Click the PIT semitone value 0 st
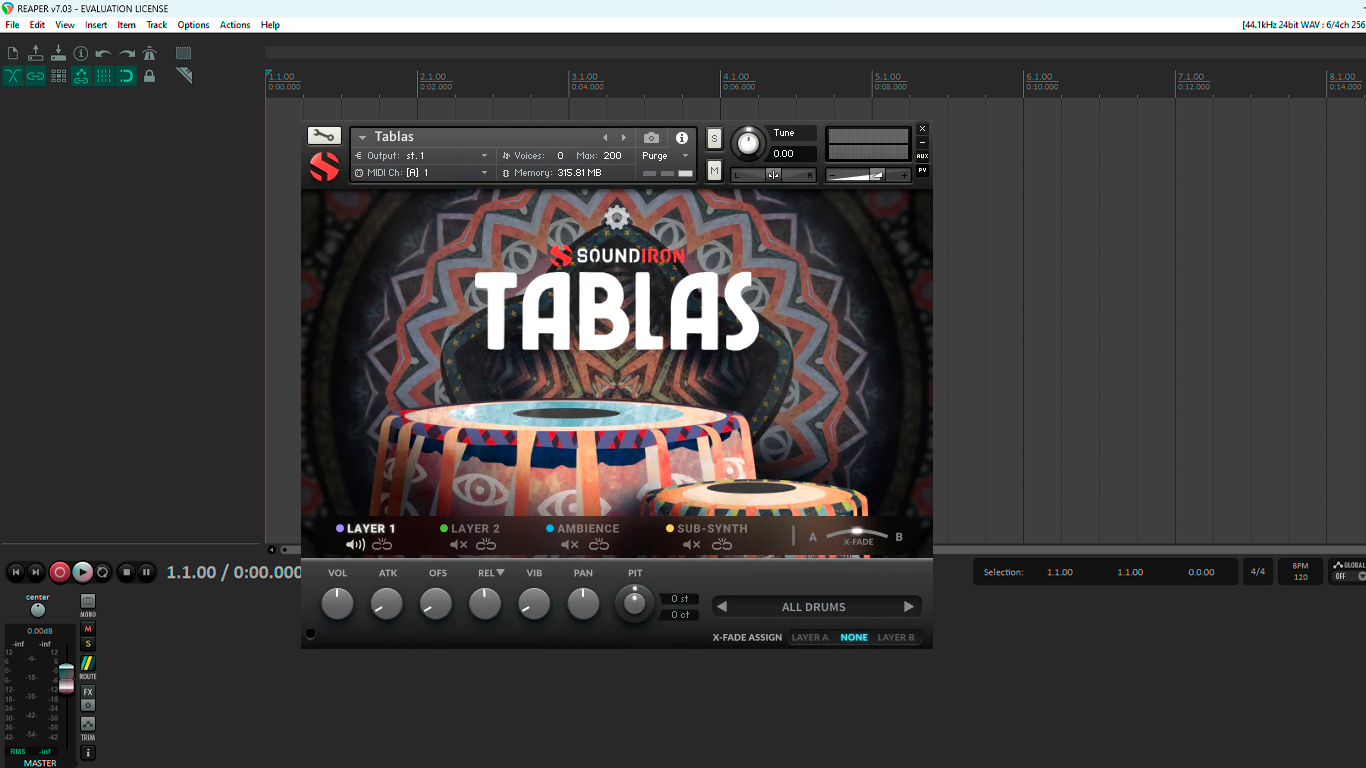 680,599
